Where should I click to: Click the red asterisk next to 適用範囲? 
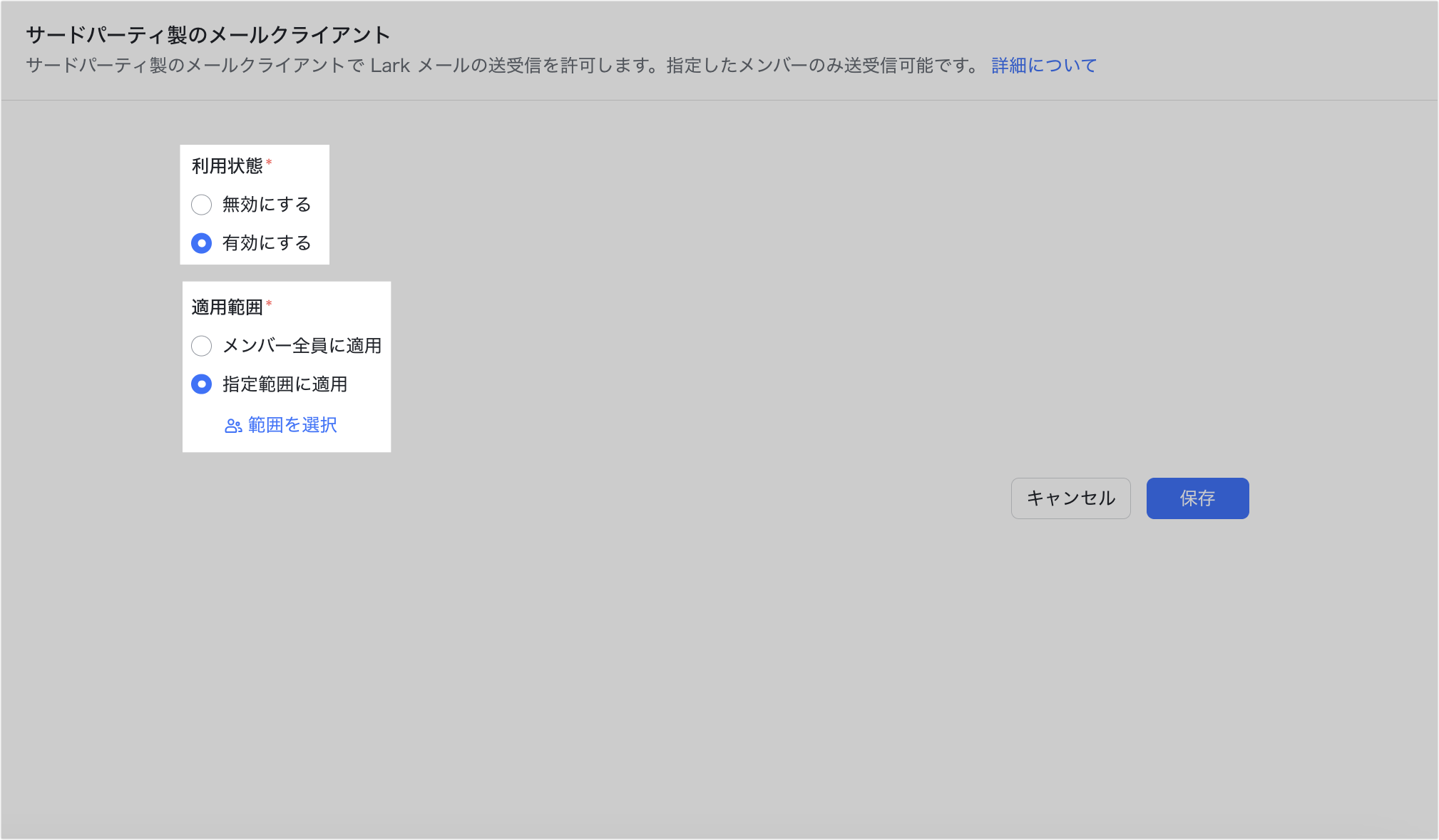[x=269, y=304]
